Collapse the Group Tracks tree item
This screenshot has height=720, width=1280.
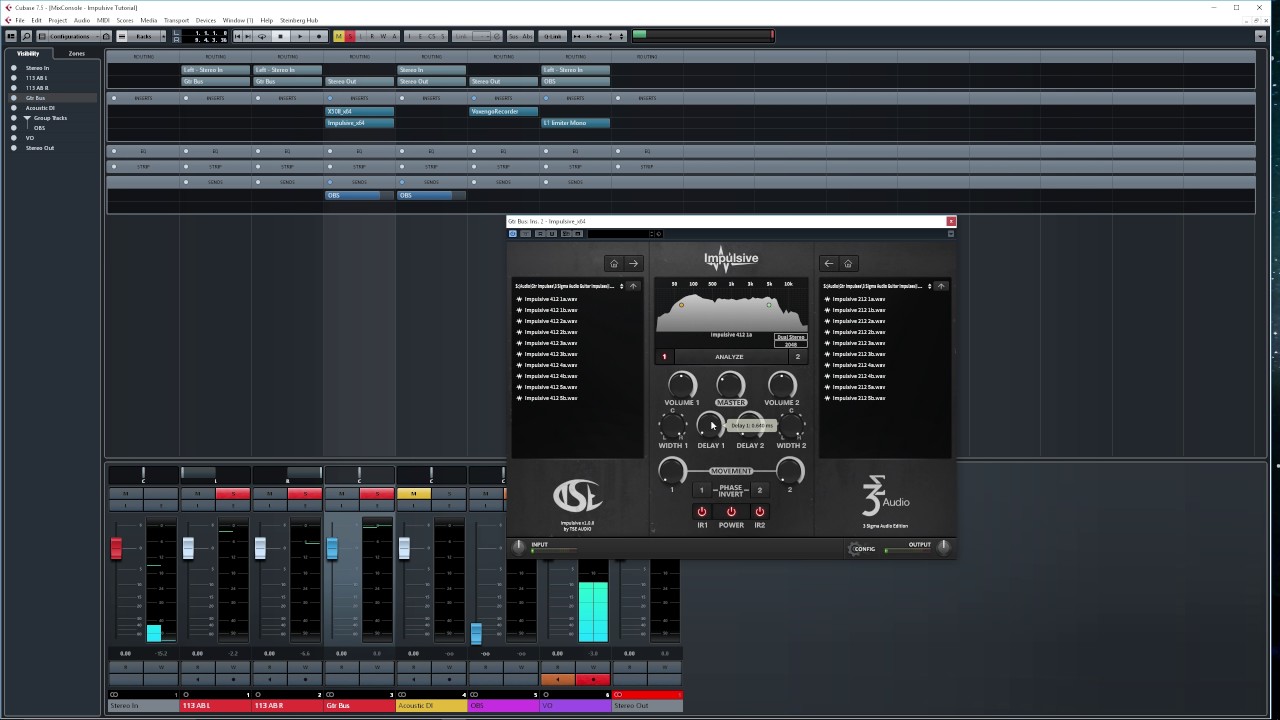[27, 118]
